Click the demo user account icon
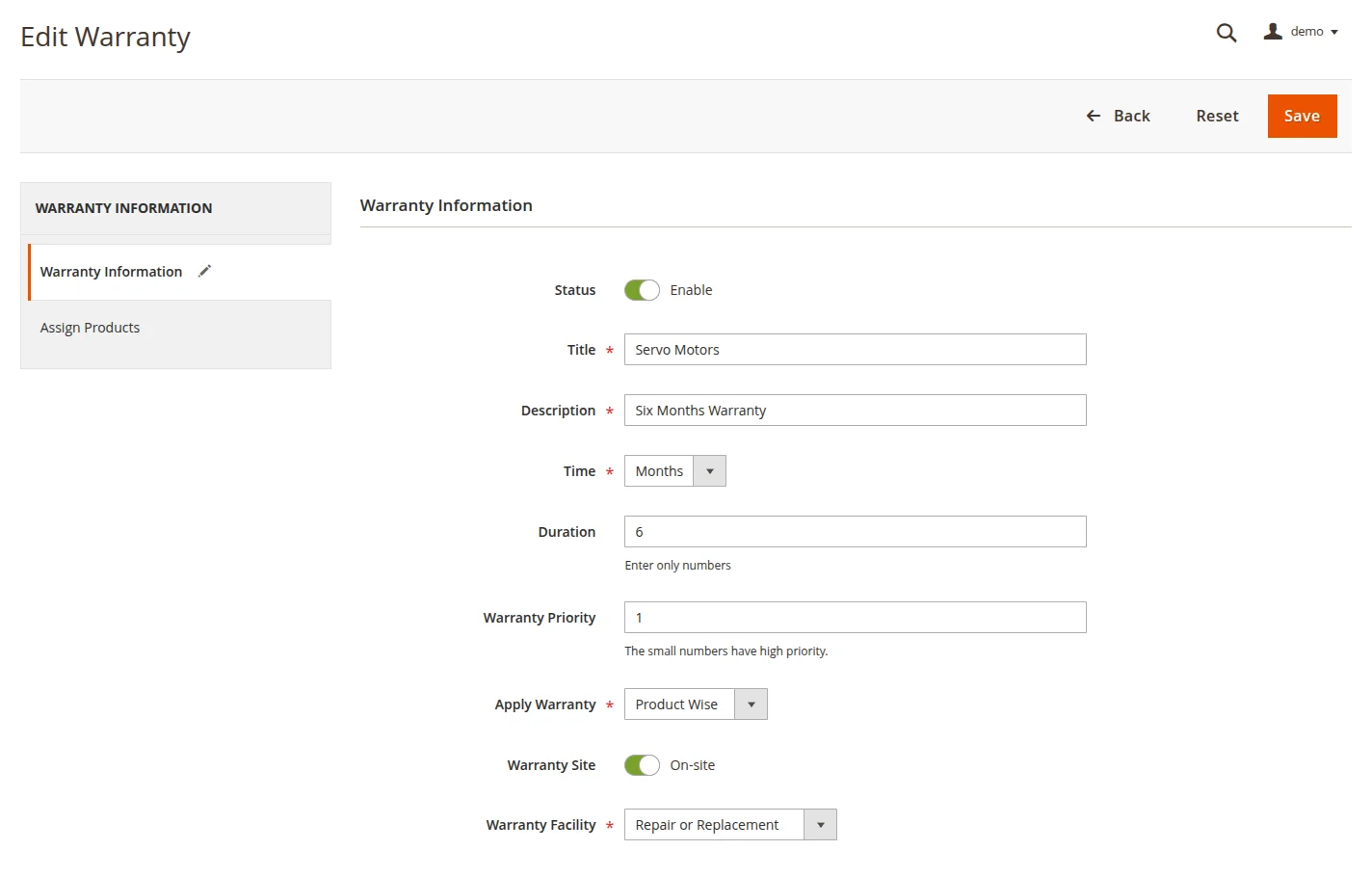This screenshot has width=1372, height=877. pos(1273,32)
